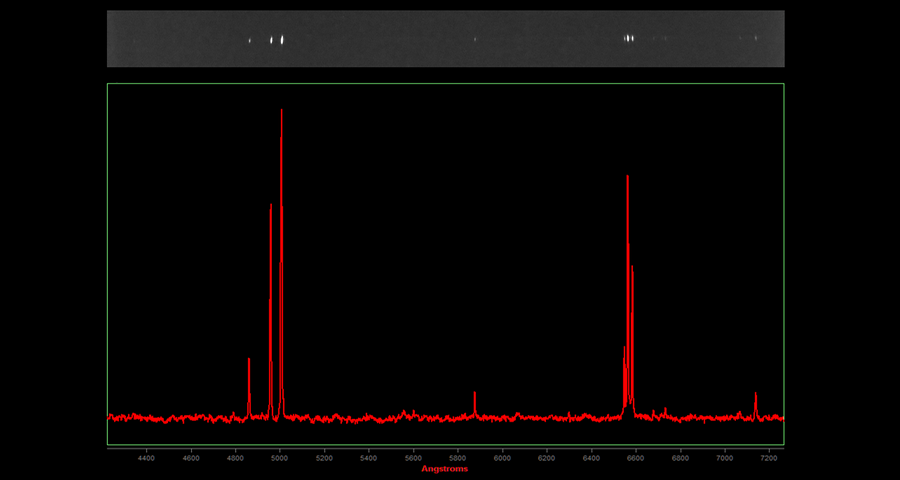Click the 4400 tick label on axis
Image resolution: width=900 pixels, height=480 pixels.
pos(146,458)
